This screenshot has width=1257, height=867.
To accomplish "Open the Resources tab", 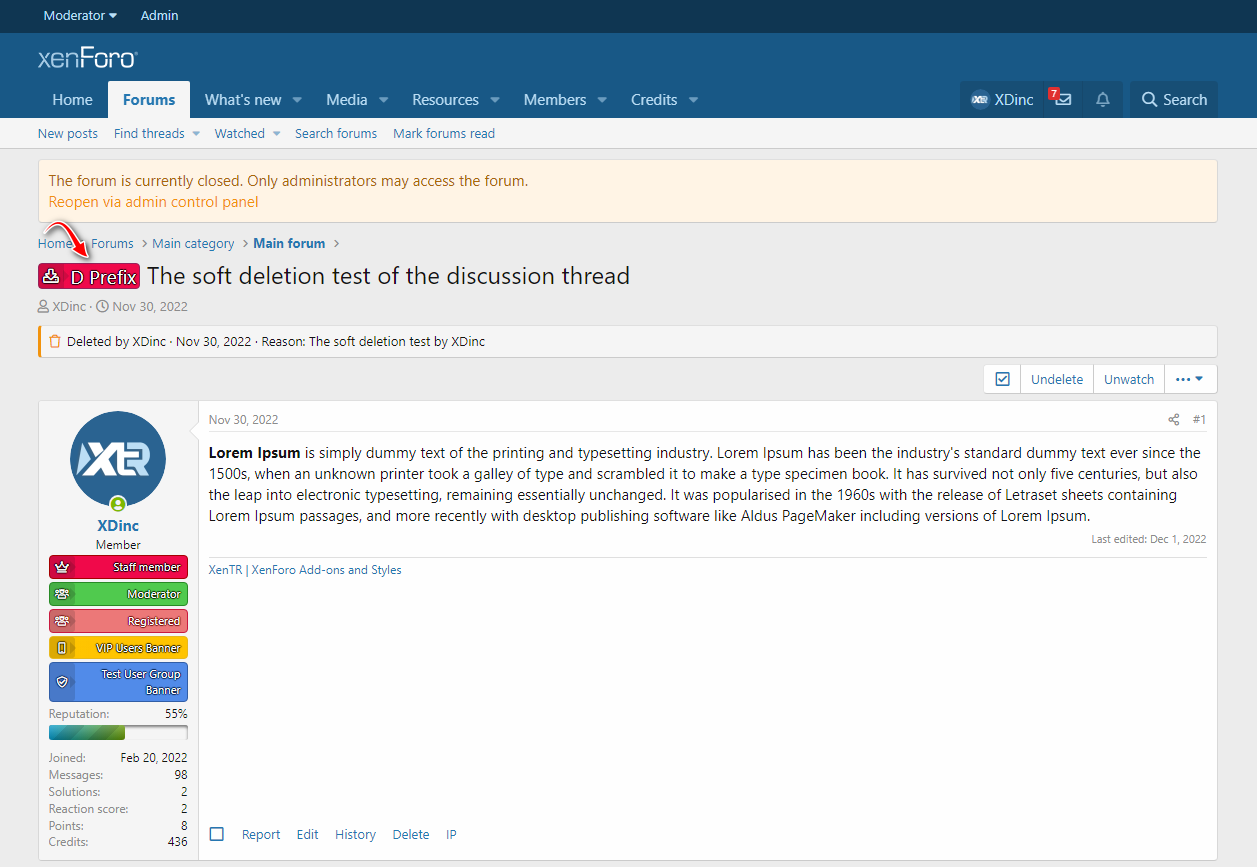I will point(445,100).
